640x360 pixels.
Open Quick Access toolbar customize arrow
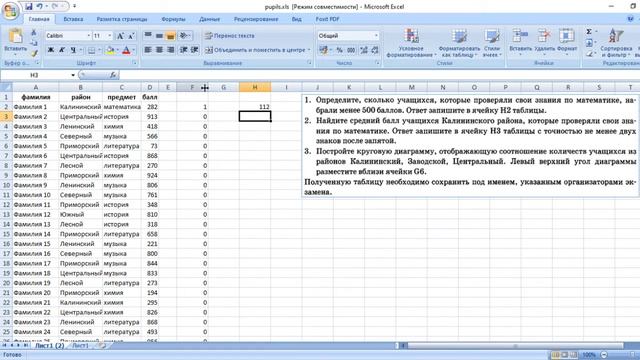pyautogui.click(x=75, y=6)
